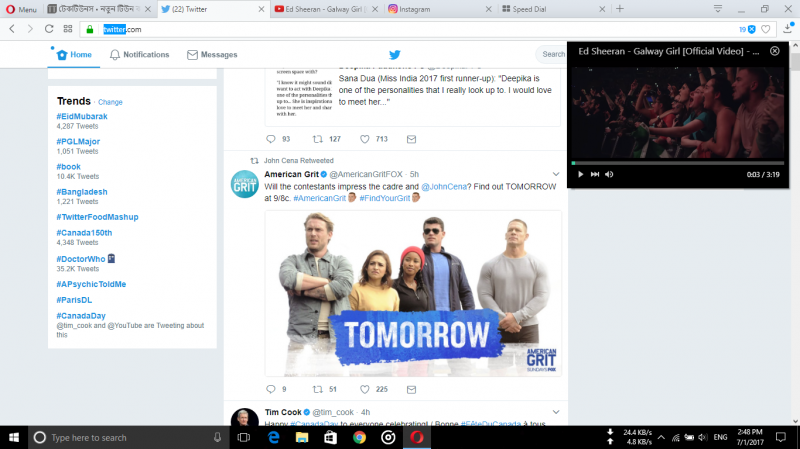Open Google Chrome from the taskbar
This screenshot has height=449, width=800.
point(359,438)
